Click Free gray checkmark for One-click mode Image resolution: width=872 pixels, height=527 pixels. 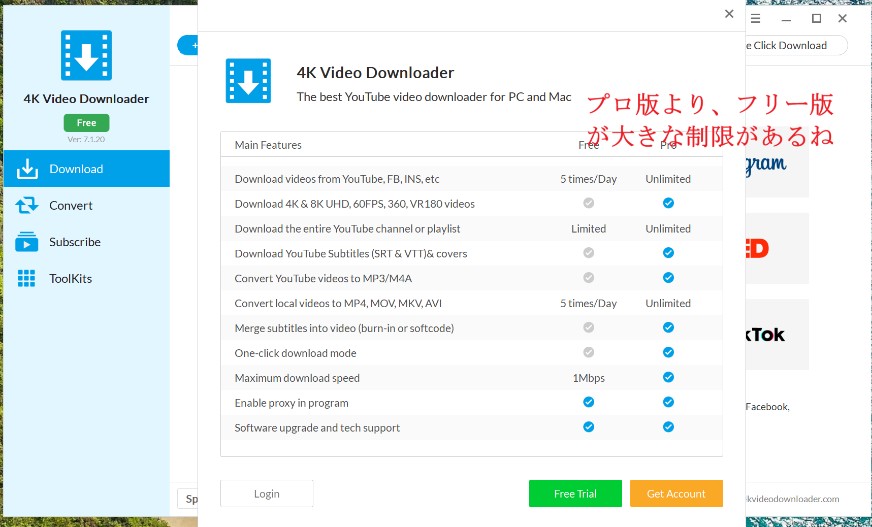[588, 352]
